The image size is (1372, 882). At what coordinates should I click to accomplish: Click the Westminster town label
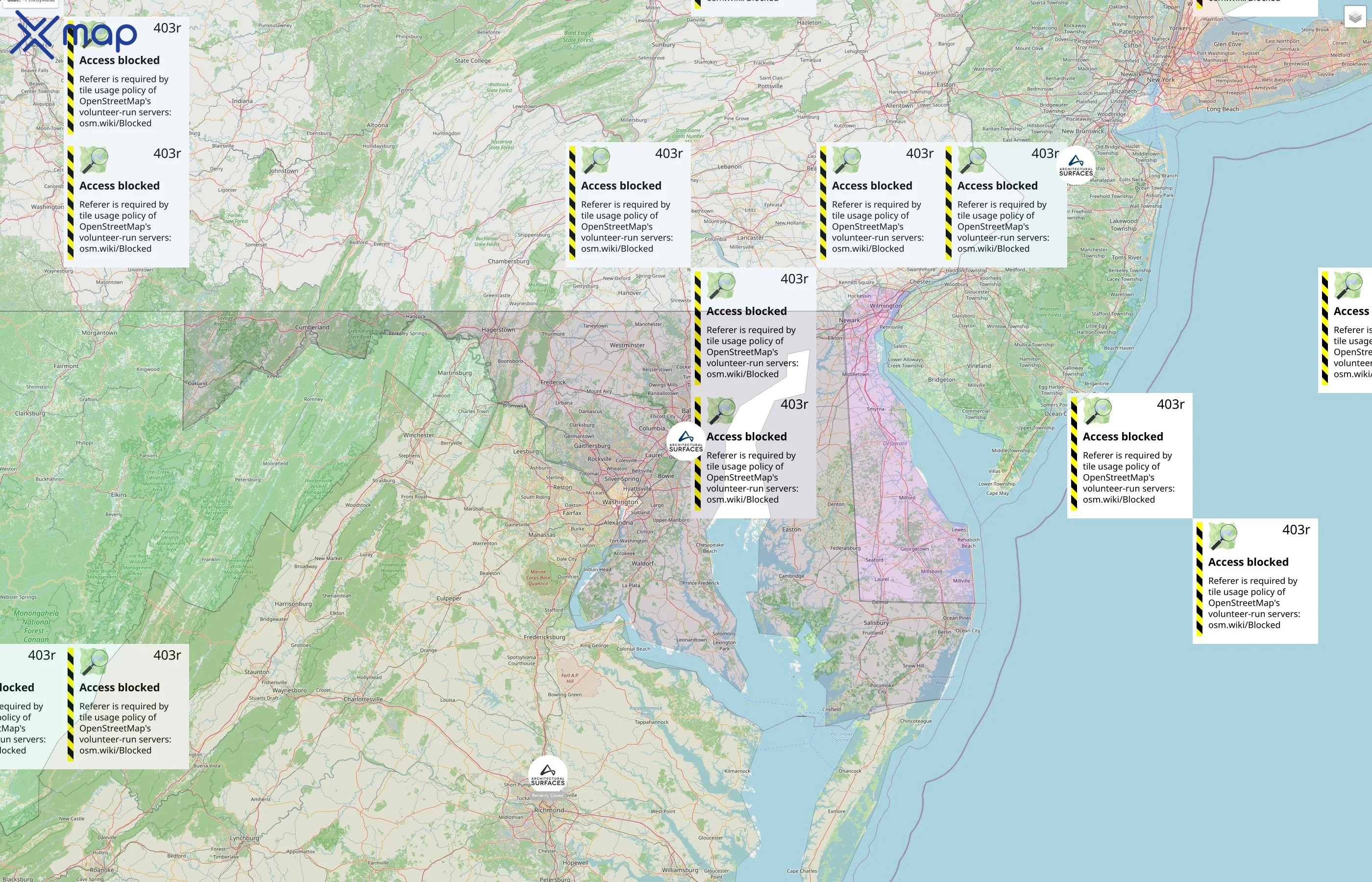627,345
